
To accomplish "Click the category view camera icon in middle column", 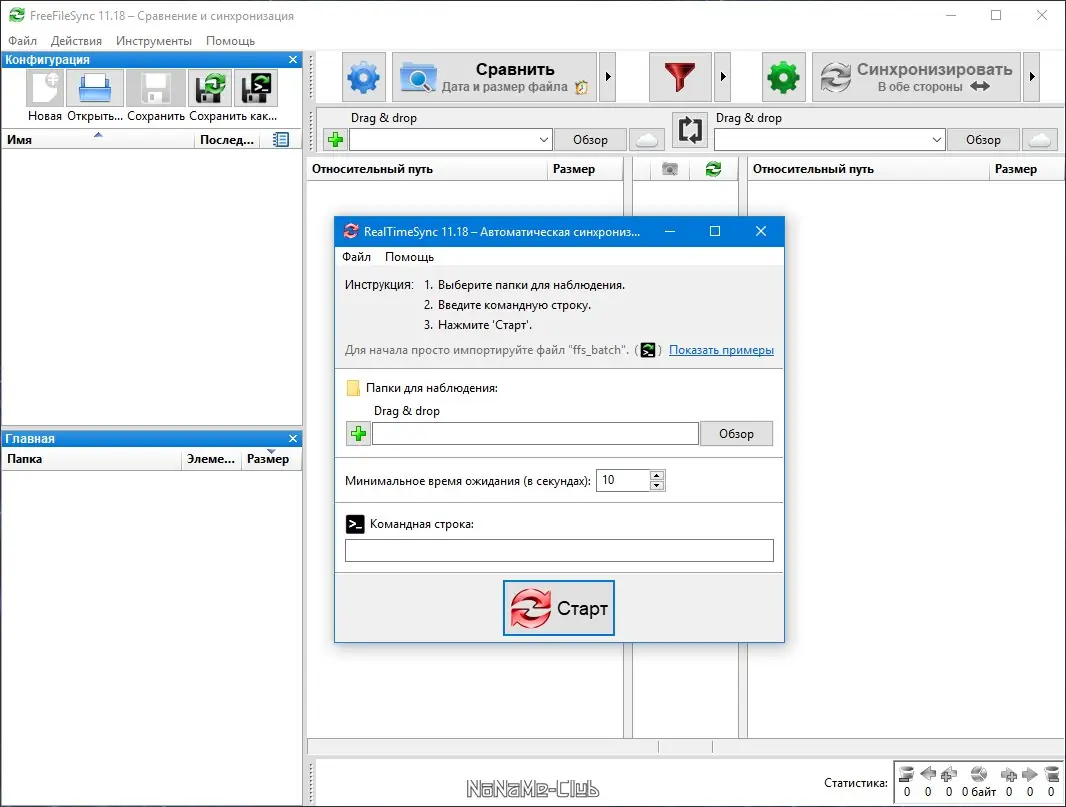I will pyautogui.click(x=670, y=169).
